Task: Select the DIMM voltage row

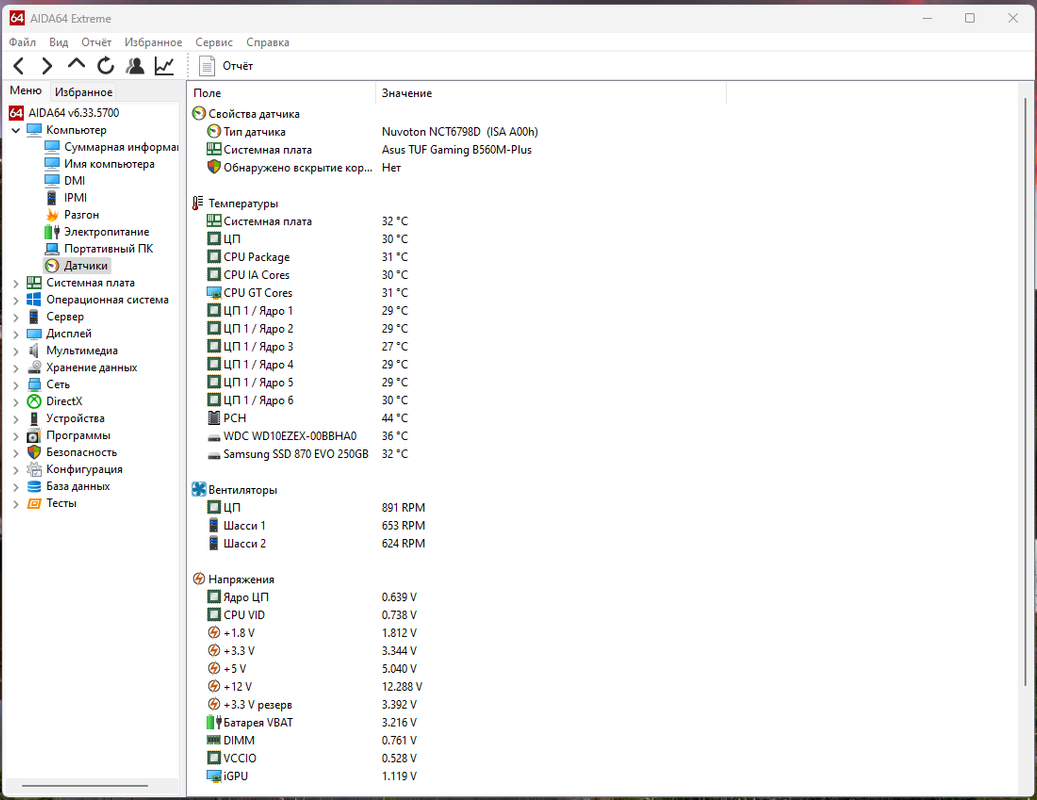Action: click(x=312, y=740)
